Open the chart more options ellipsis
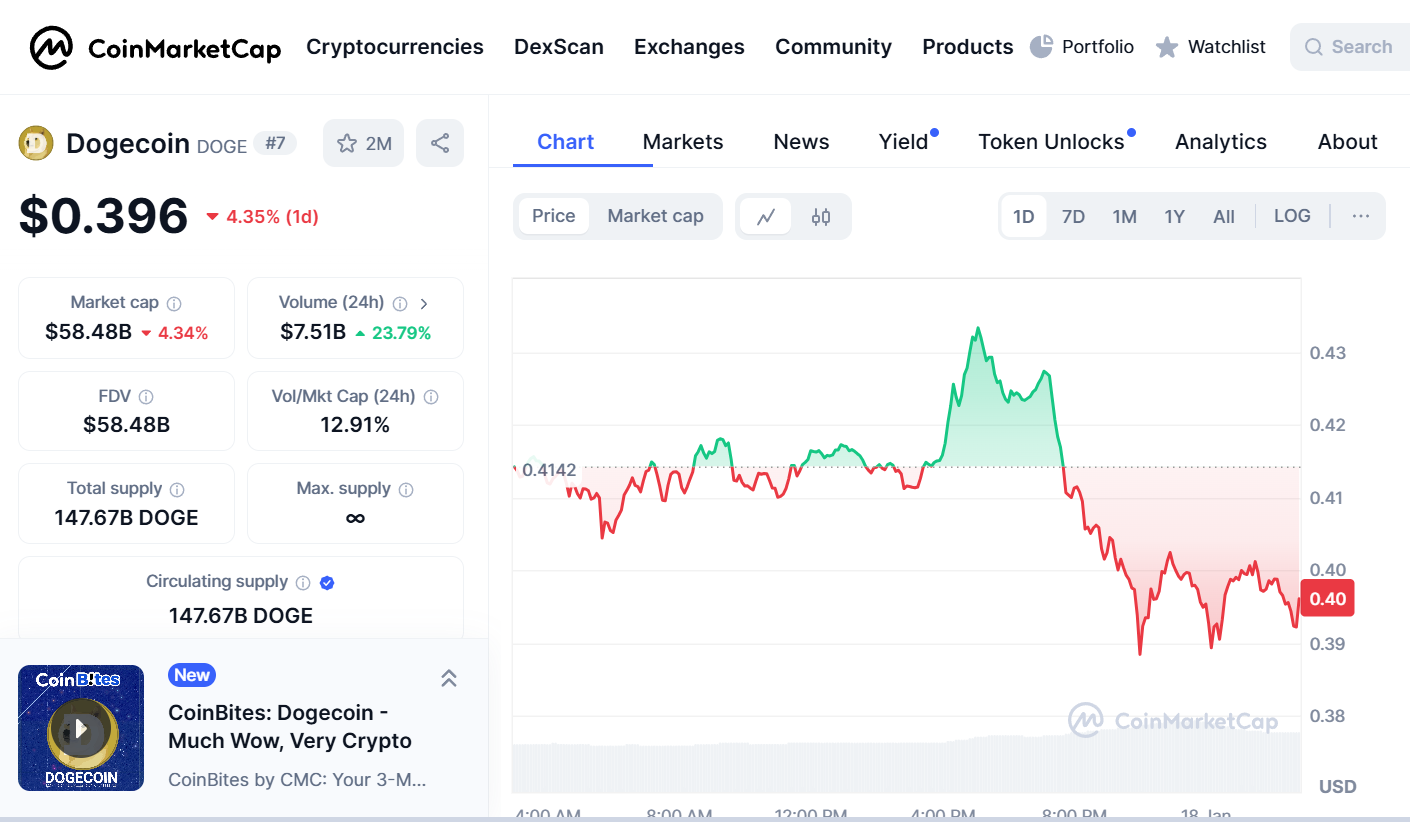 1361,216
